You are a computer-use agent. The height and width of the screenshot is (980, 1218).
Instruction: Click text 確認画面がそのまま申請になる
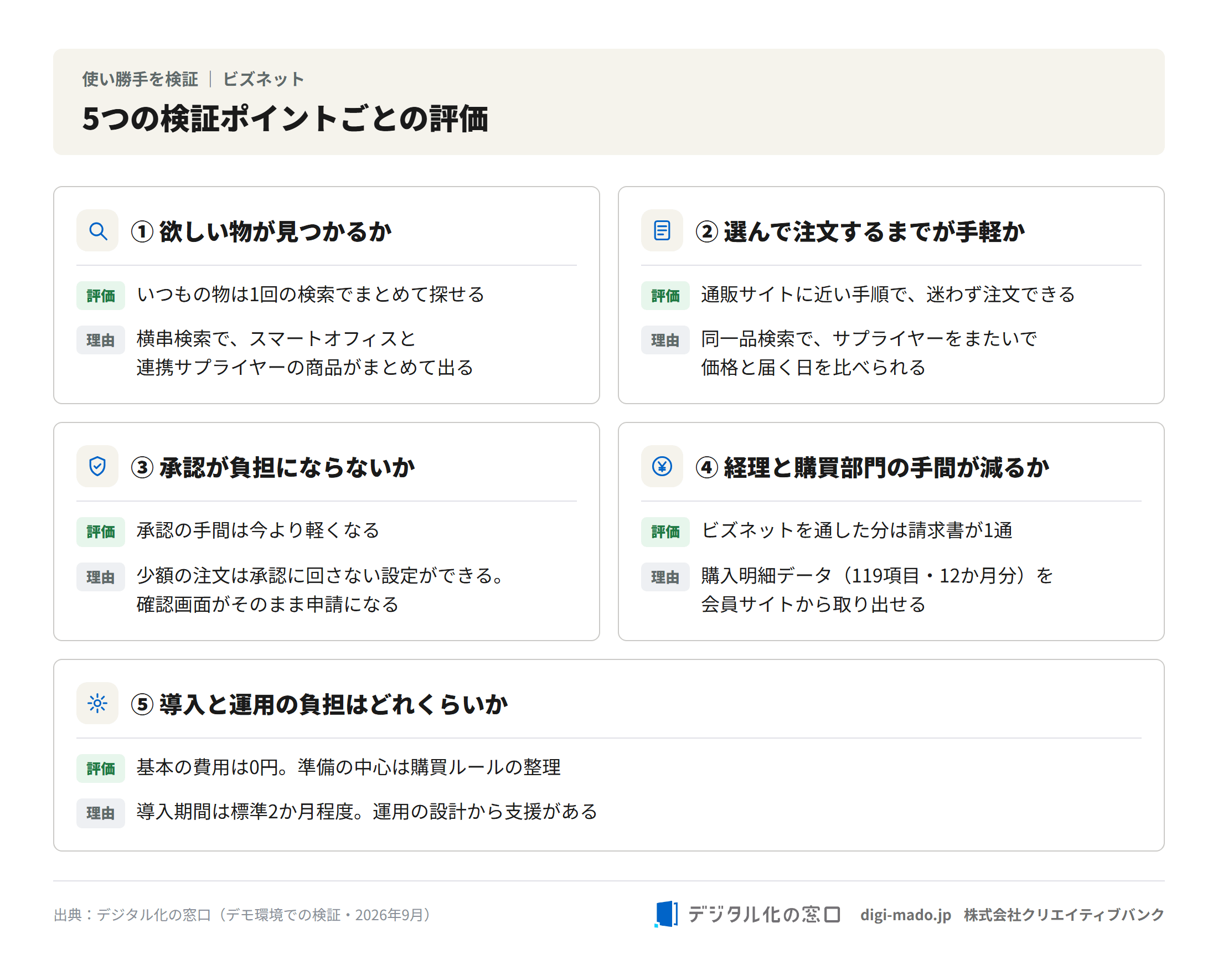tap(268, 604)
